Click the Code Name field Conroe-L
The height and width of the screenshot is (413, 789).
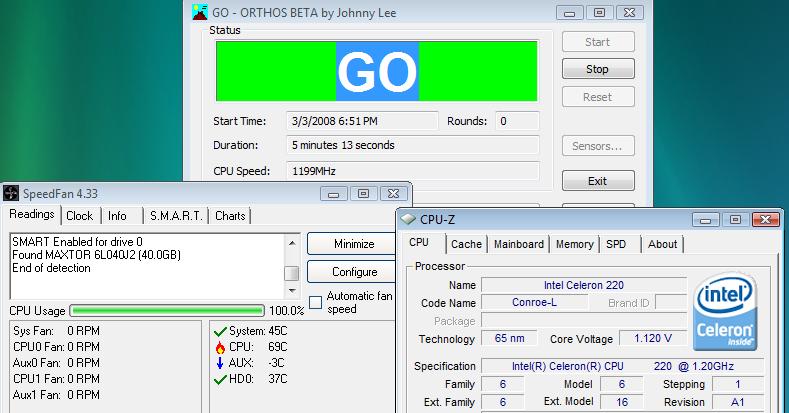click(534, 303)
